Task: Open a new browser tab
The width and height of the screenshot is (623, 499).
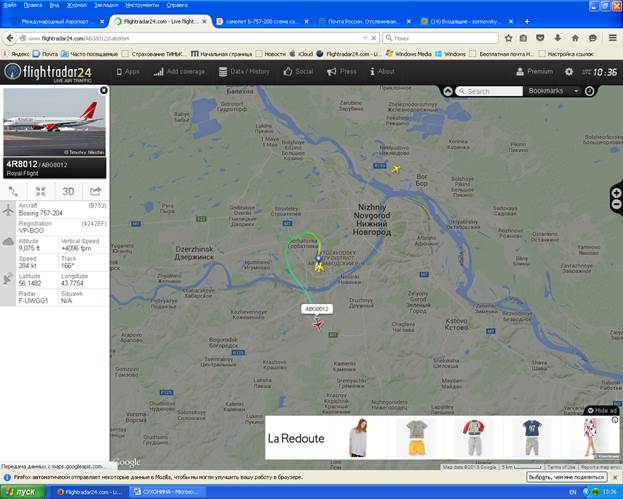Action: tap(527, 21)
